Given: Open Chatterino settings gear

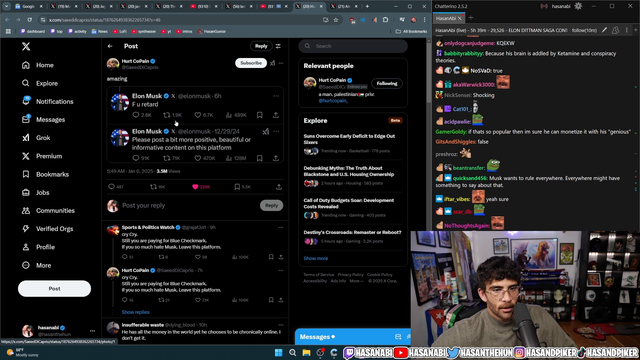Looking at the screenshot, I should [x=578, y=6].
